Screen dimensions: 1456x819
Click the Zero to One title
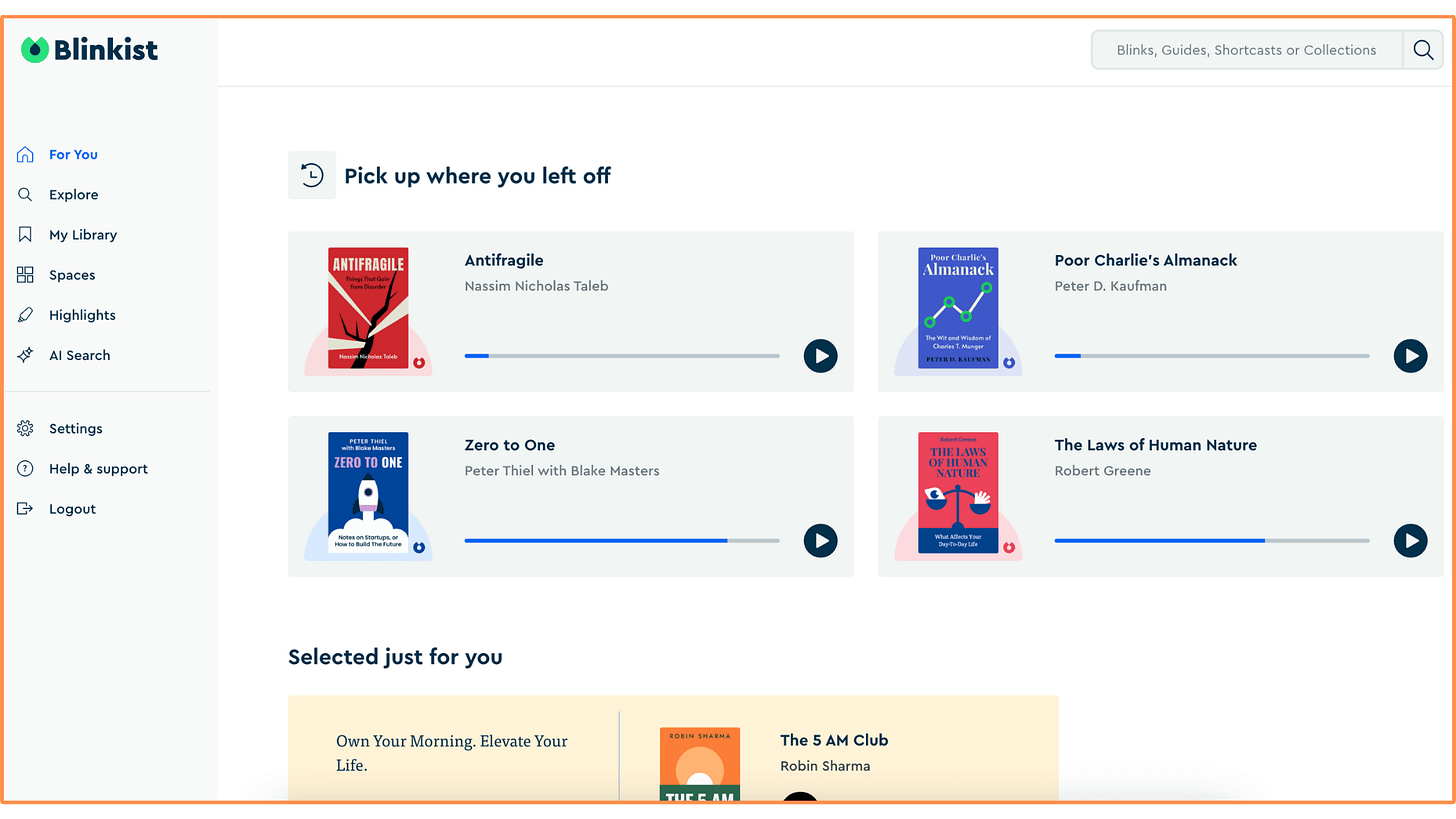[510, 445]
